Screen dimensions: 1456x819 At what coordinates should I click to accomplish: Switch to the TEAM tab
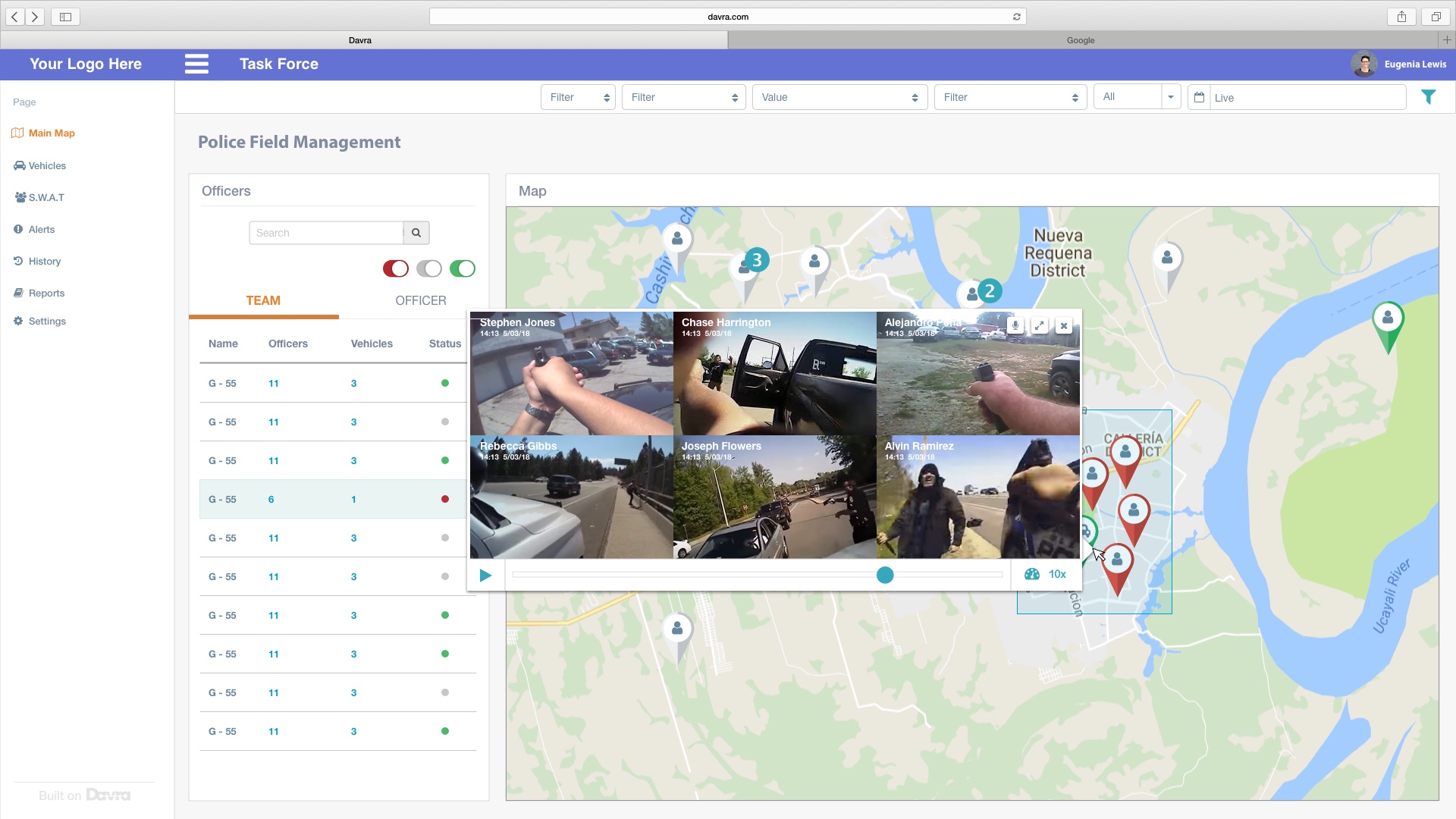point(263,300)
